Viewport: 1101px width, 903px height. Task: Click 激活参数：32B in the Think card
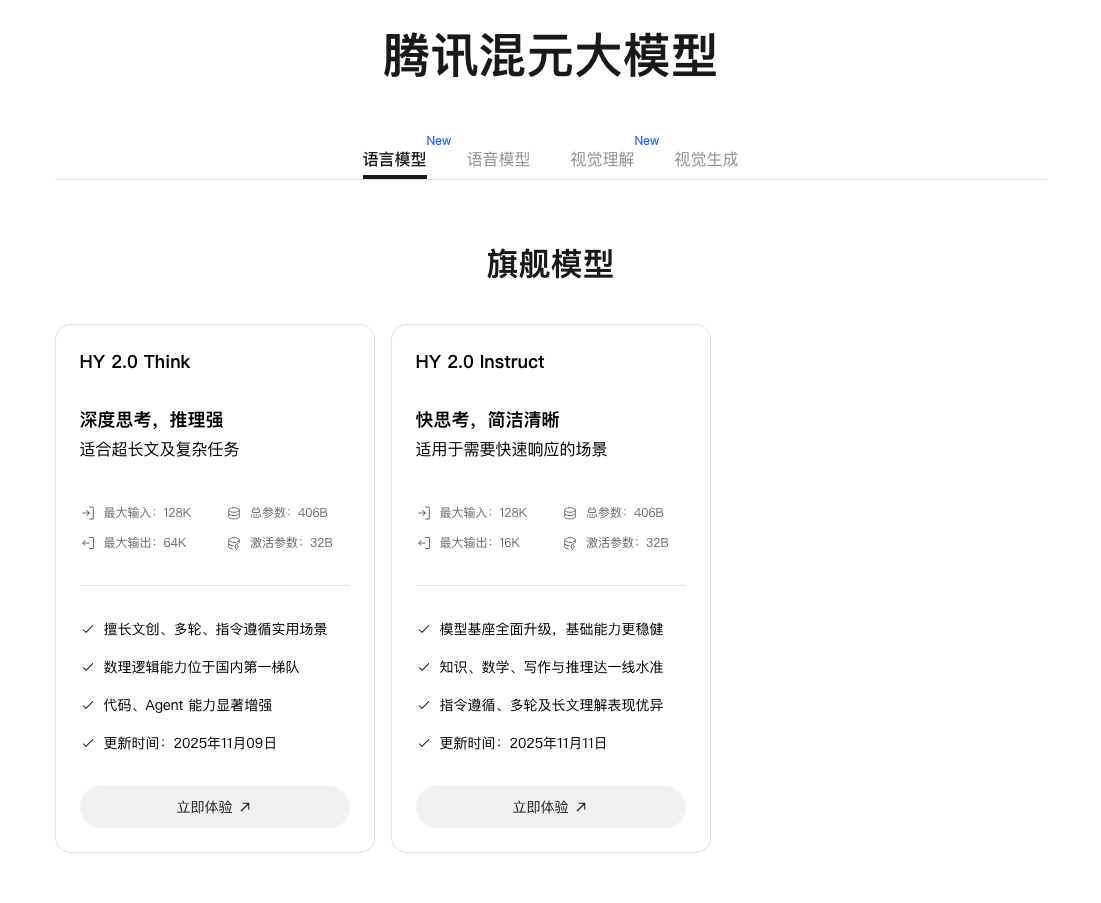[x=291, y=543]
